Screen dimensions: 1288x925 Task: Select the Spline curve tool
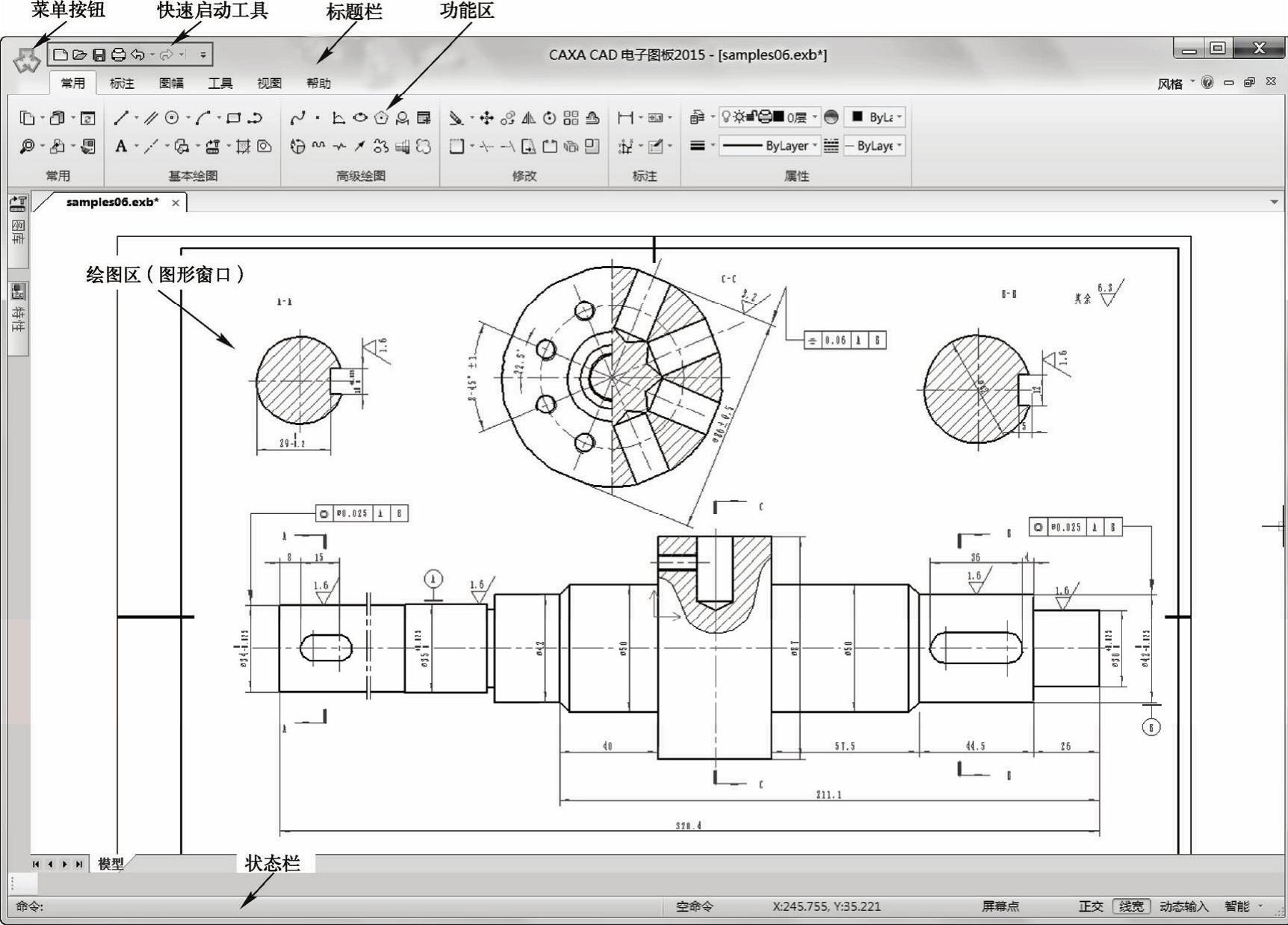(x=298, y=118)
